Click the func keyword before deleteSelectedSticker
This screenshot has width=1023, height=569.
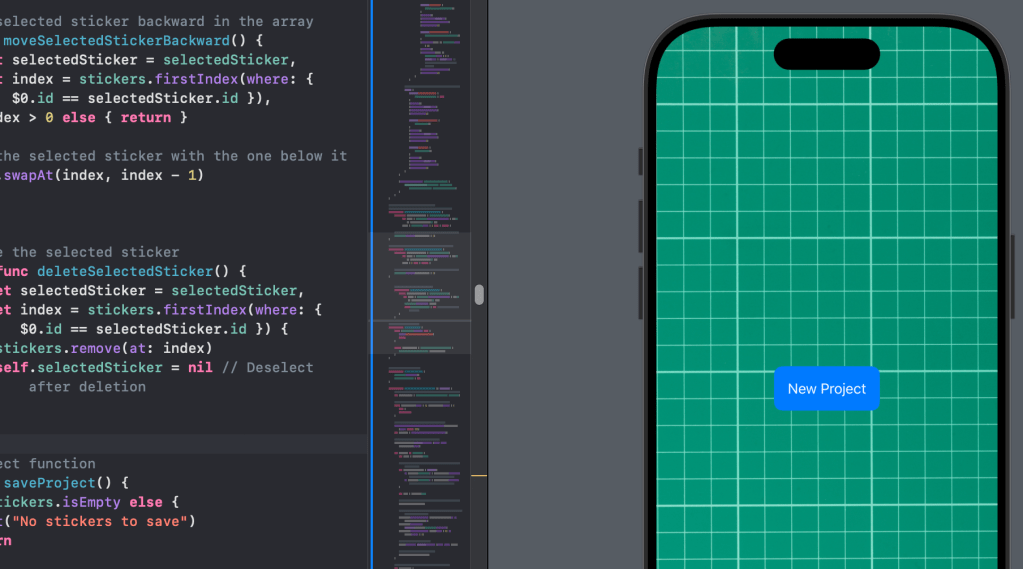point(14,271)
